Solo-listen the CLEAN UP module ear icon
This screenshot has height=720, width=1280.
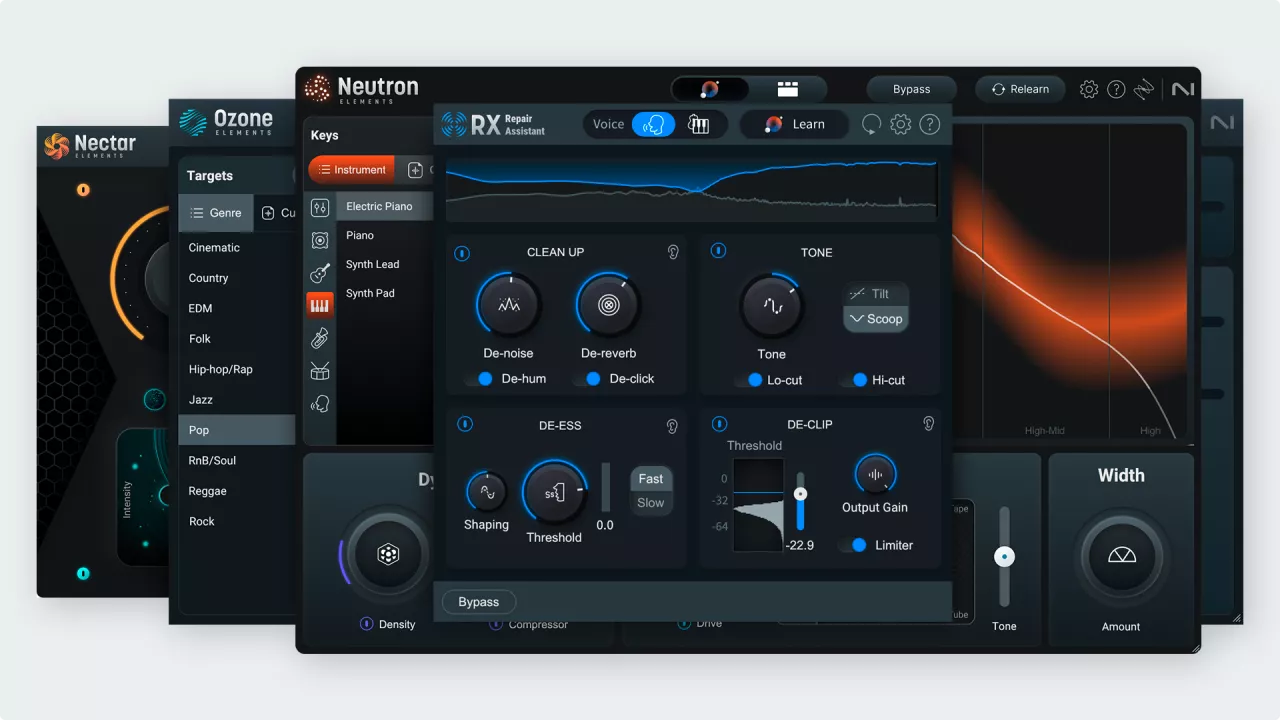pyautogui.click(x=673, y=252)
